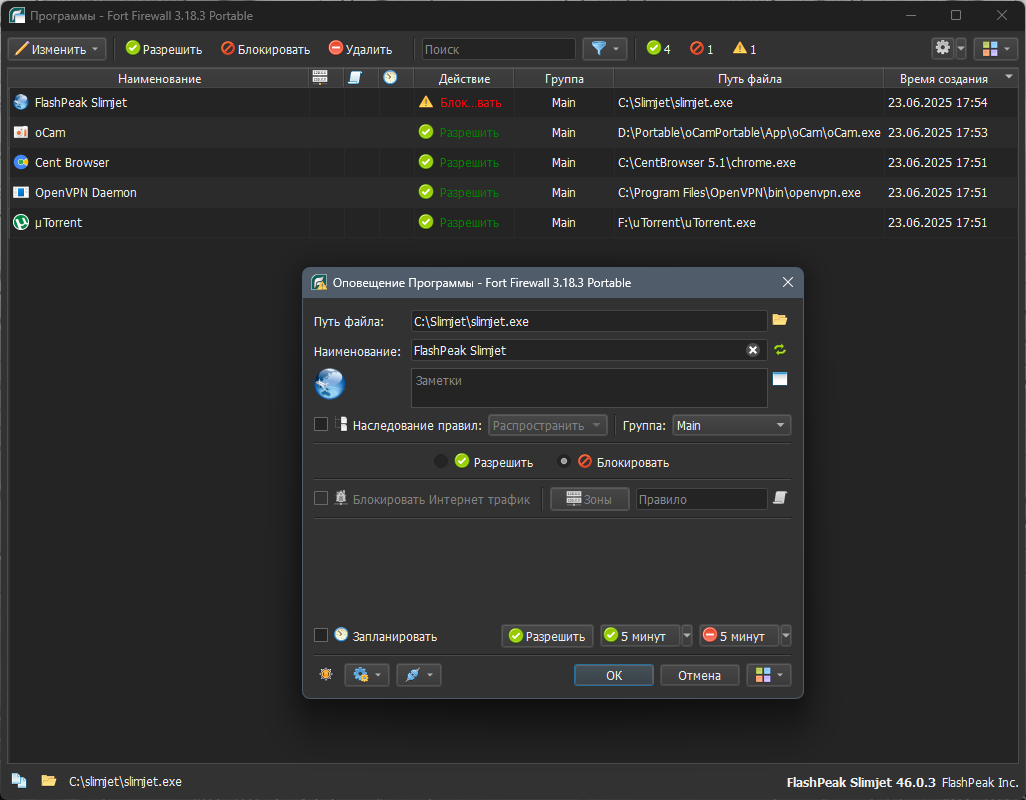Open the Группа Main dropdown
Image resolution: width=1026 pixels, height=800 pixels.
click(732, 425)
